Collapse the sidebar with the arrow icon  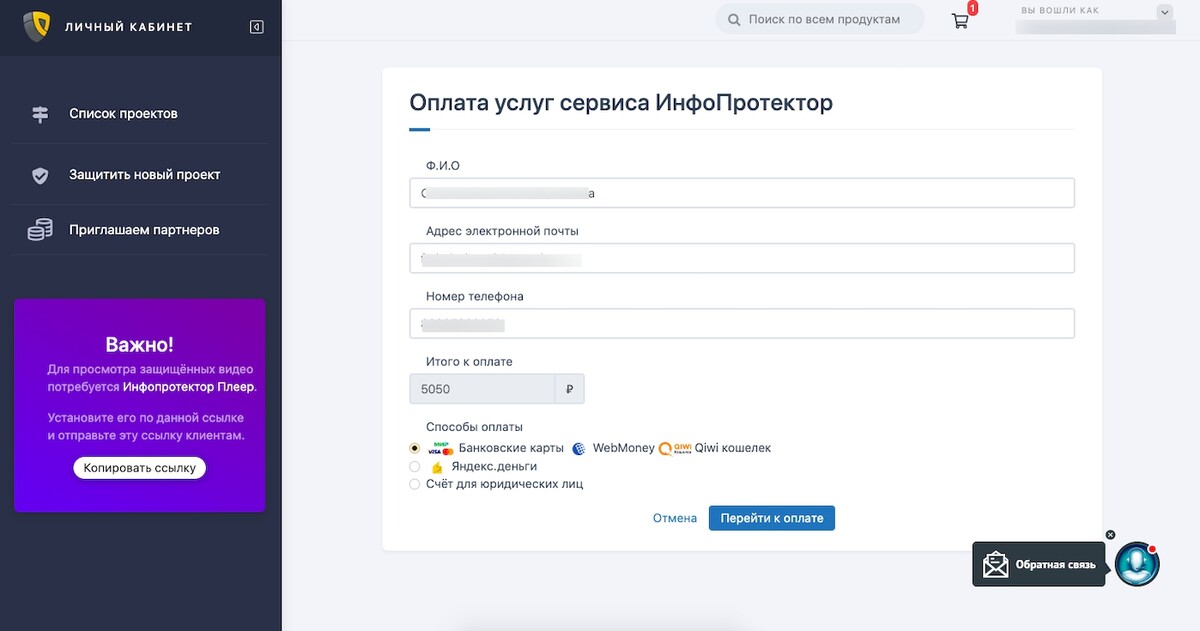[x=256, y=27]
